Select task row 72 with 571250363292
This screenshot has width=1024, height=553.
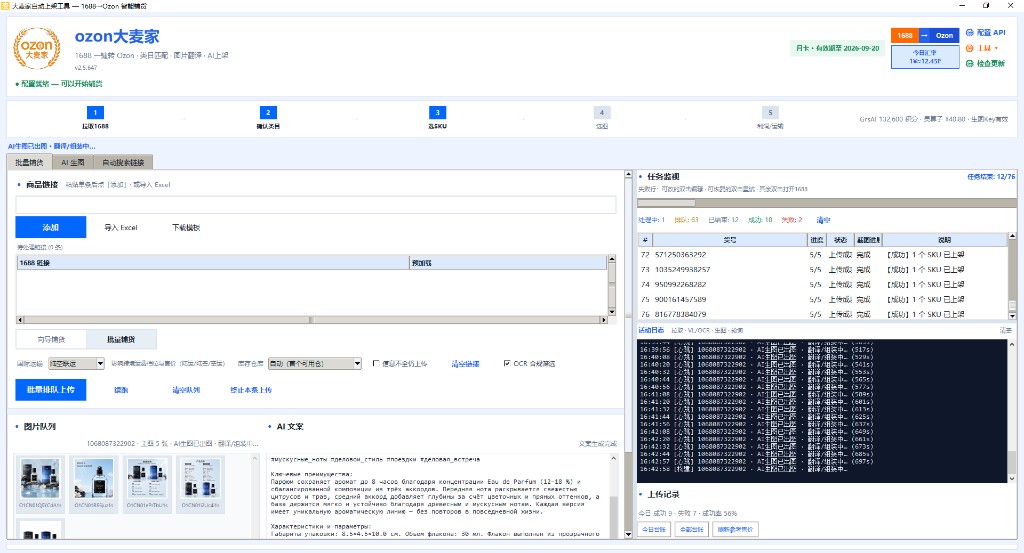click(x=823, y=255)
